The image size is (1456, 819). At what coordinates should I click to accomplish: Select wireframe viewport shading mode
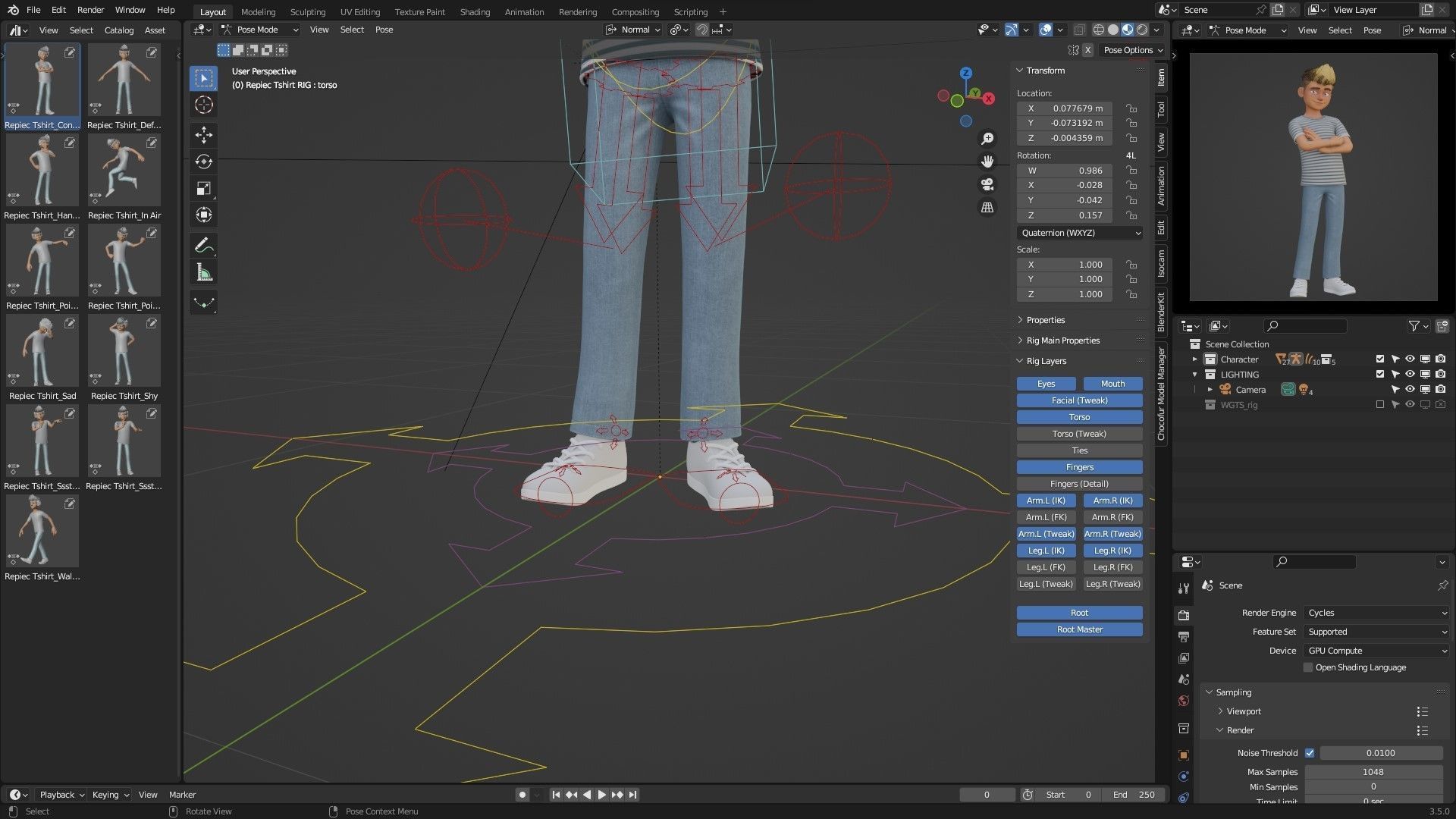point(1098,30)
